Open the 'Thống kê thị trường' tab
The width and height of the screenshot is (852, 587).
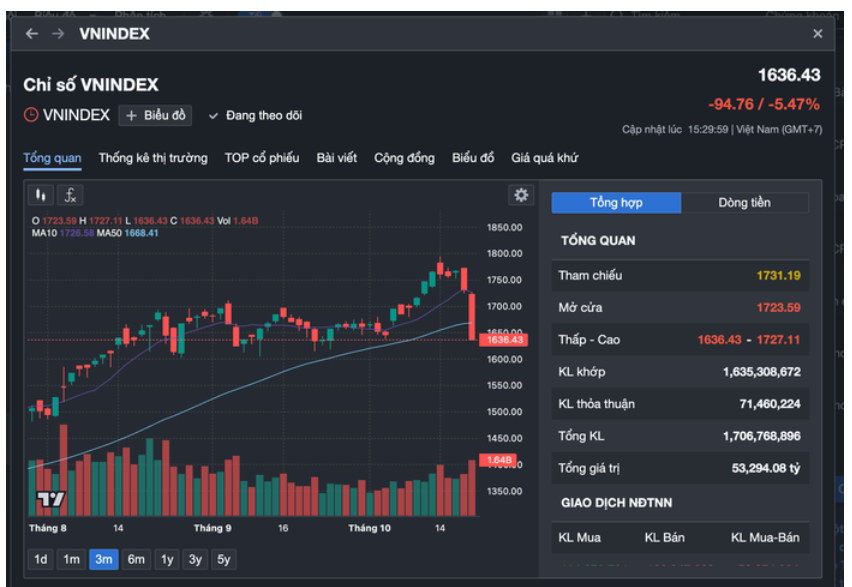[153, 158]
